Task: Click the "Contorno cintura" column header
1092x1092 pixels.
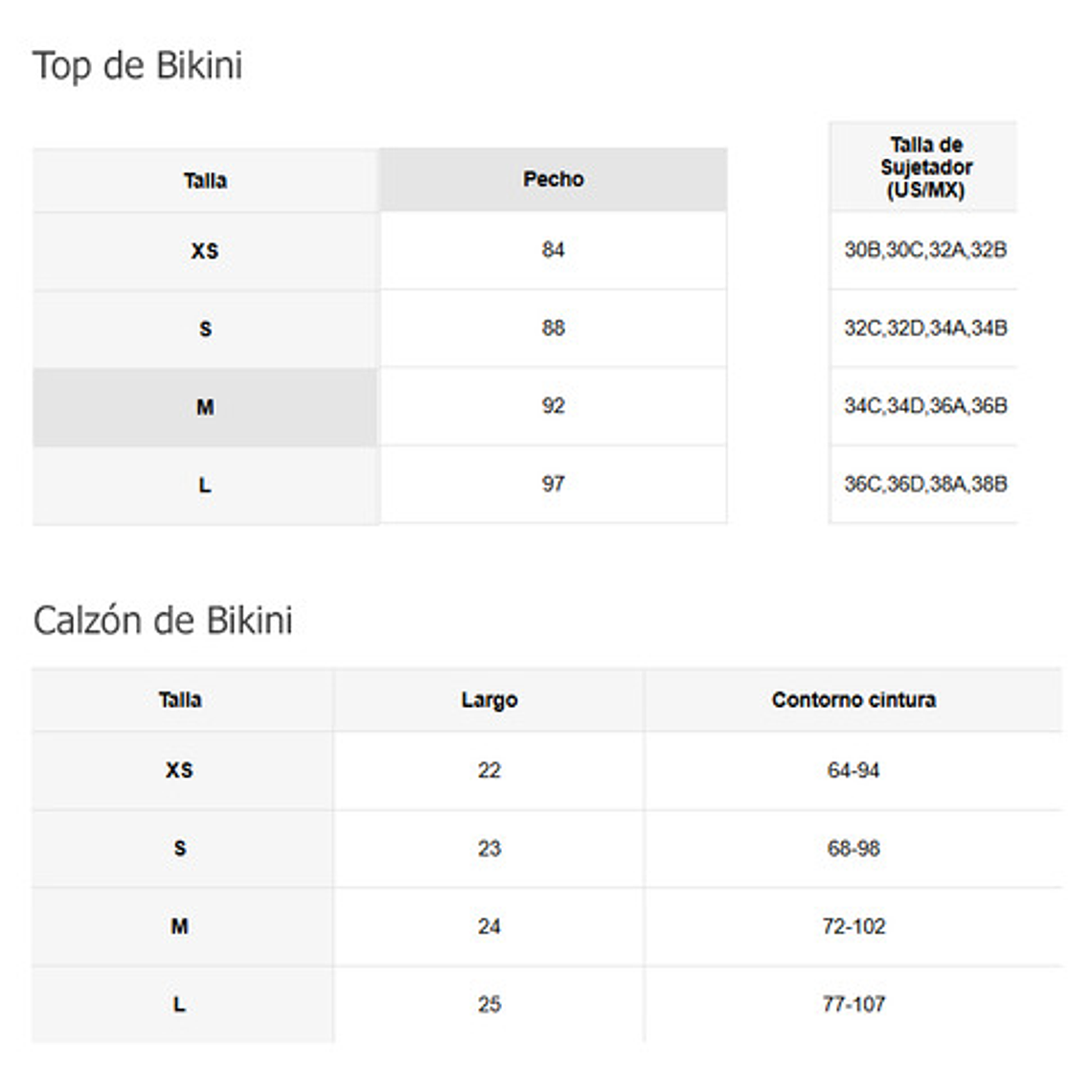Action: click(x=853, y=700)
